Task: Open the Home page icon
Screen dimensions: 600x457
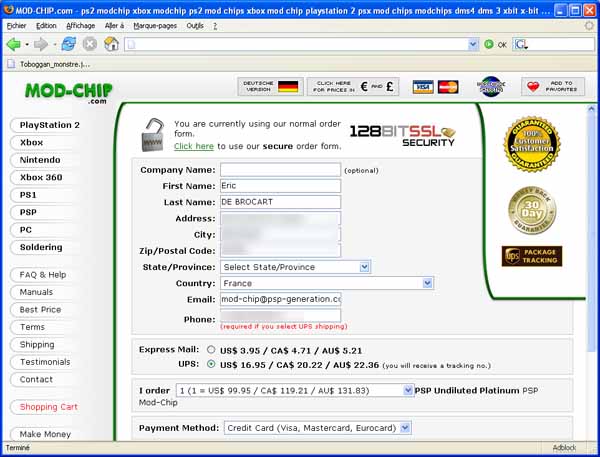Action: (x=111, y=44)
